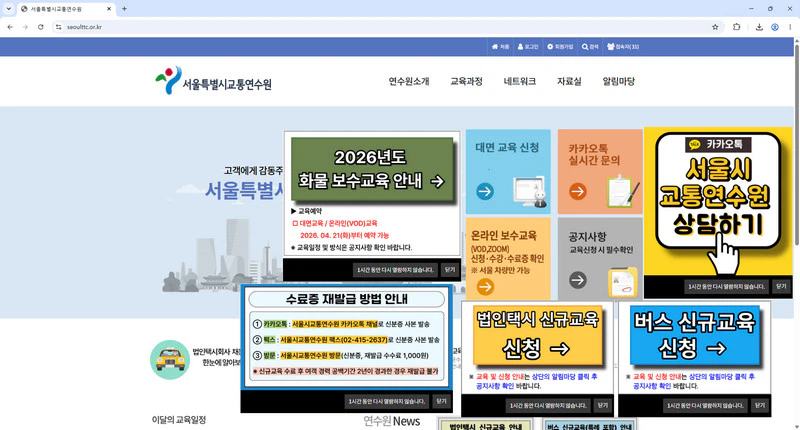Close the 서울특별시교통연수원 browser tab
800x430 pixels.
109,9
